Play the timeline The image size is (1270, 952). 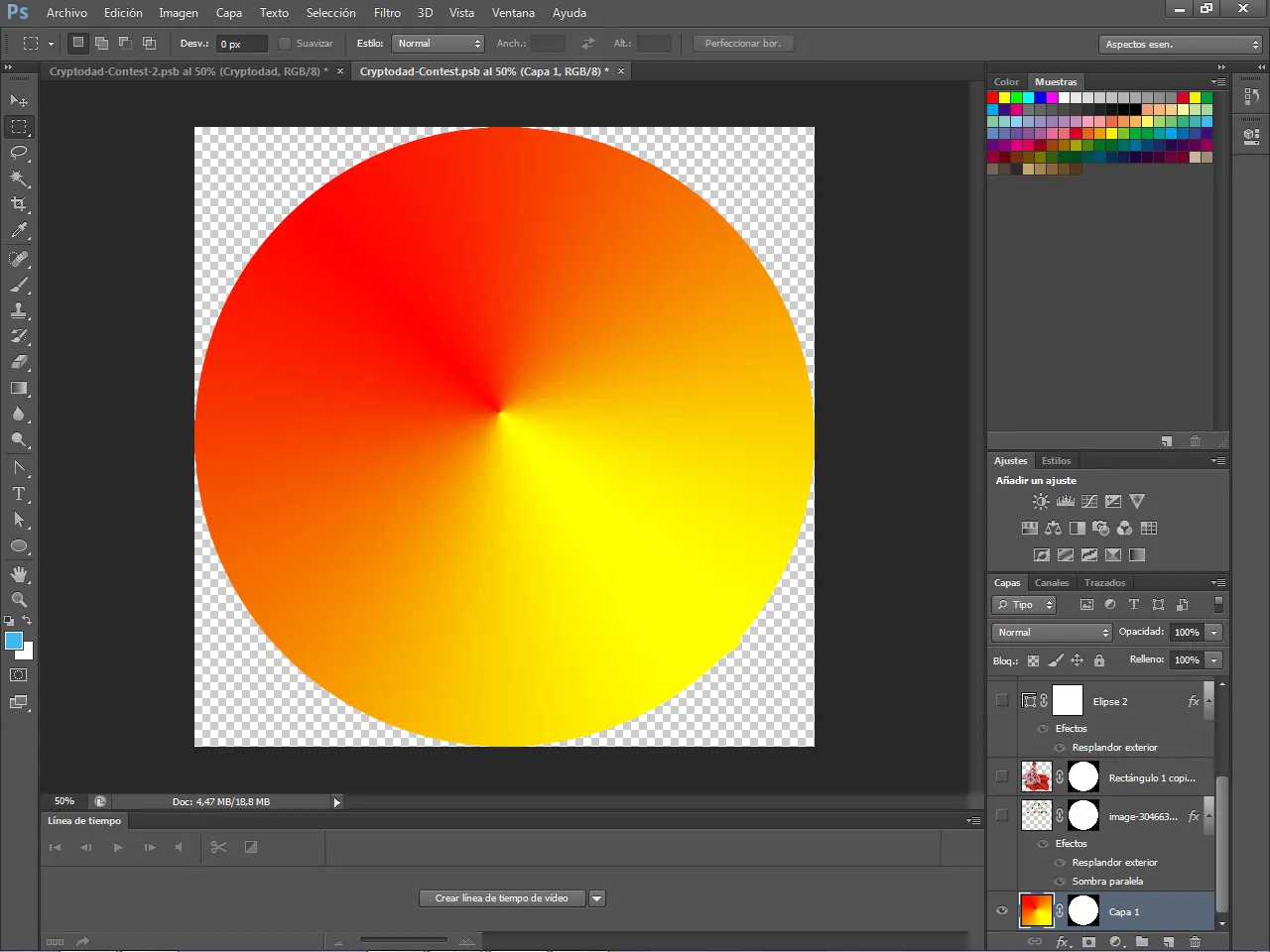pos(118,847)
